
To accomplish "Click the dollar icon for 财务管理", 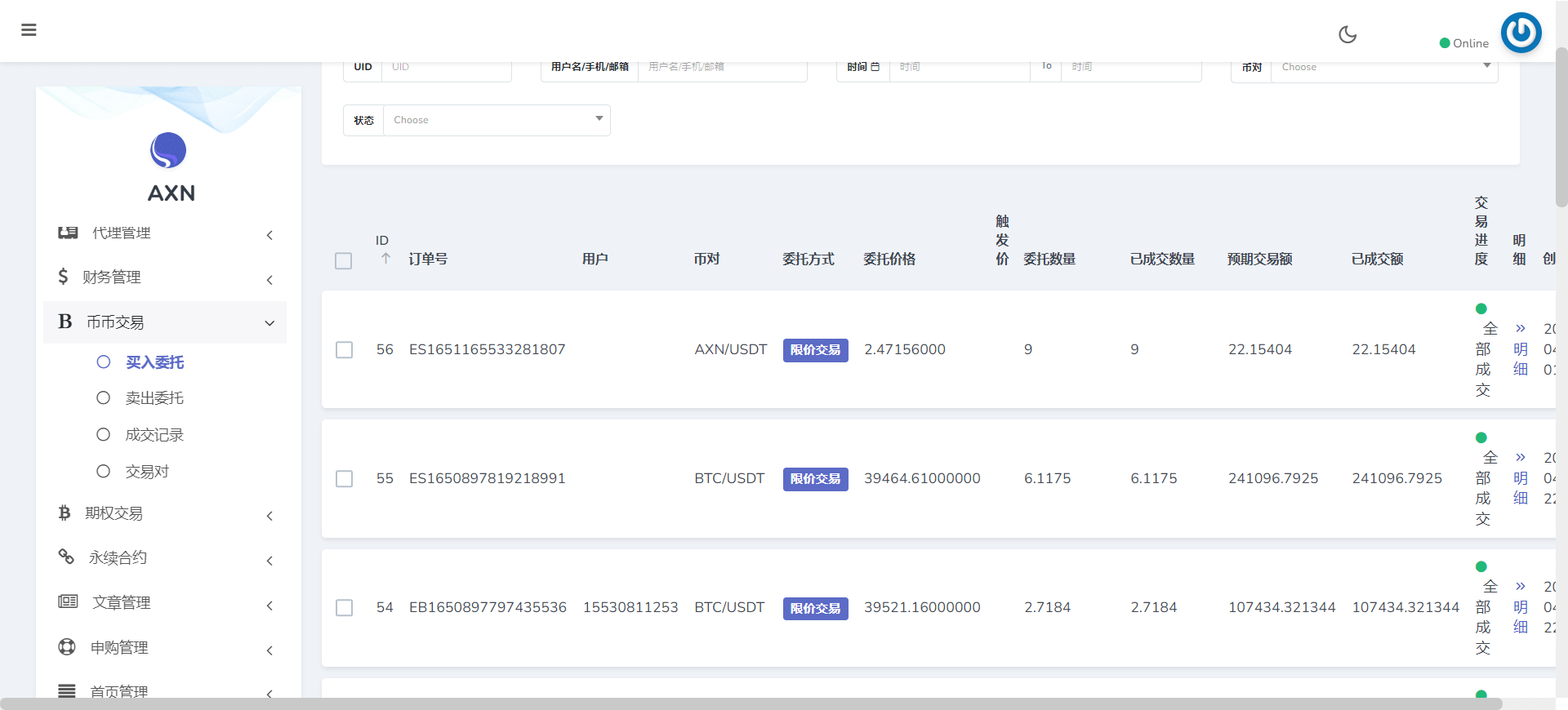I will coord(63,277).
